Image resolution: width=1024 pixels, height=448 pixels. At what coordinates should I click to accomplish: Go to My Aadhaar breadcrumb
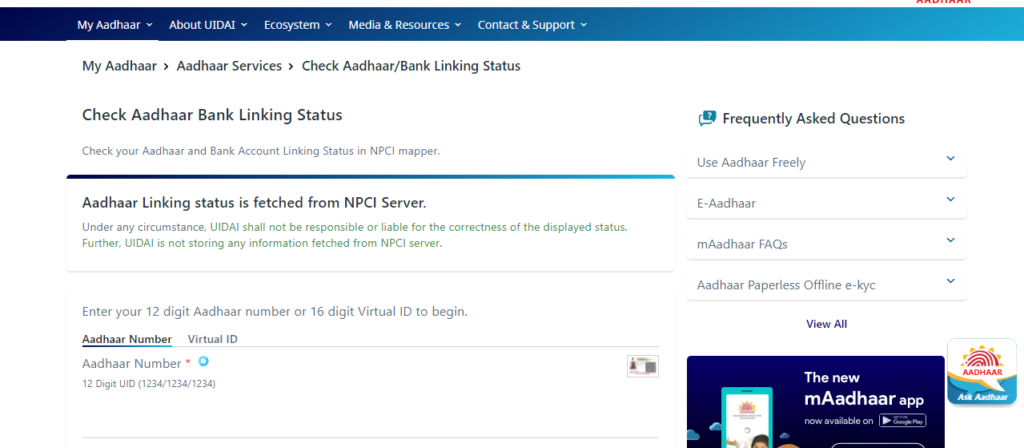(x=120, y=66)
